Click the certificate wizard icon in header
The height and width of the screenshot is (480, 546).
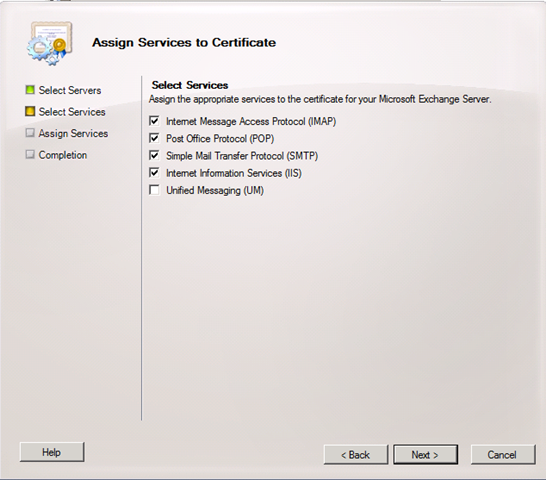pos(50,43)
